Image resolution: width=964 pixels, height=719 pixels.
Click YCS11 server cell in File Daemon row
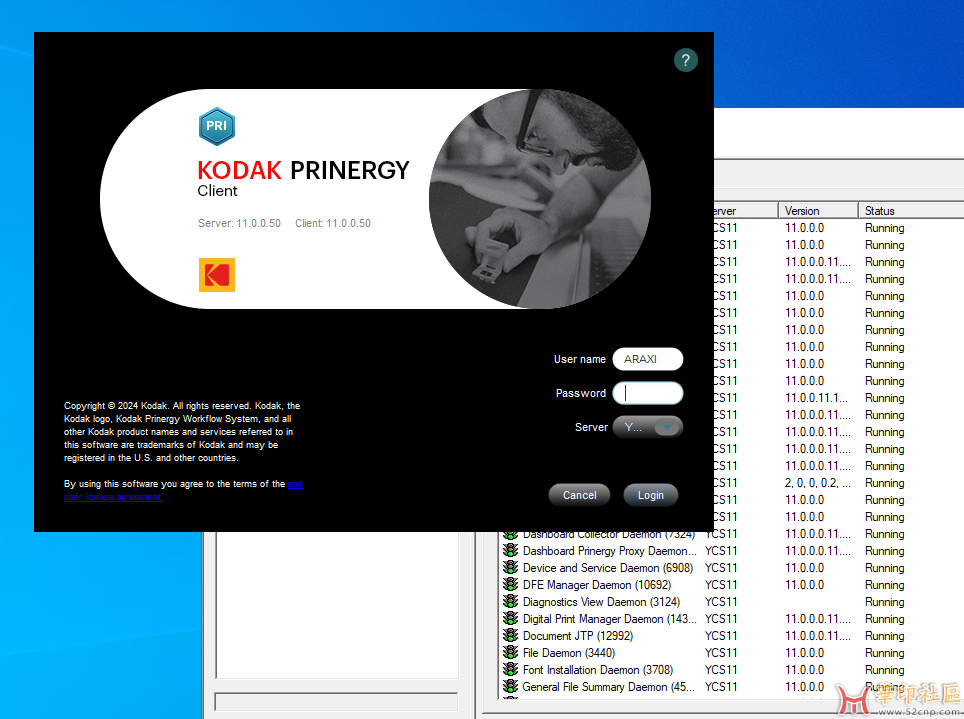pyautogui.click(x=721, y=653)
